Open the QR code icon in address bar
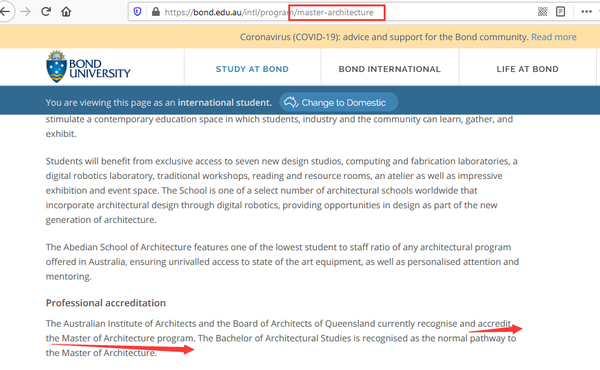Screen dimensions: 600x370 click(543, 12)
